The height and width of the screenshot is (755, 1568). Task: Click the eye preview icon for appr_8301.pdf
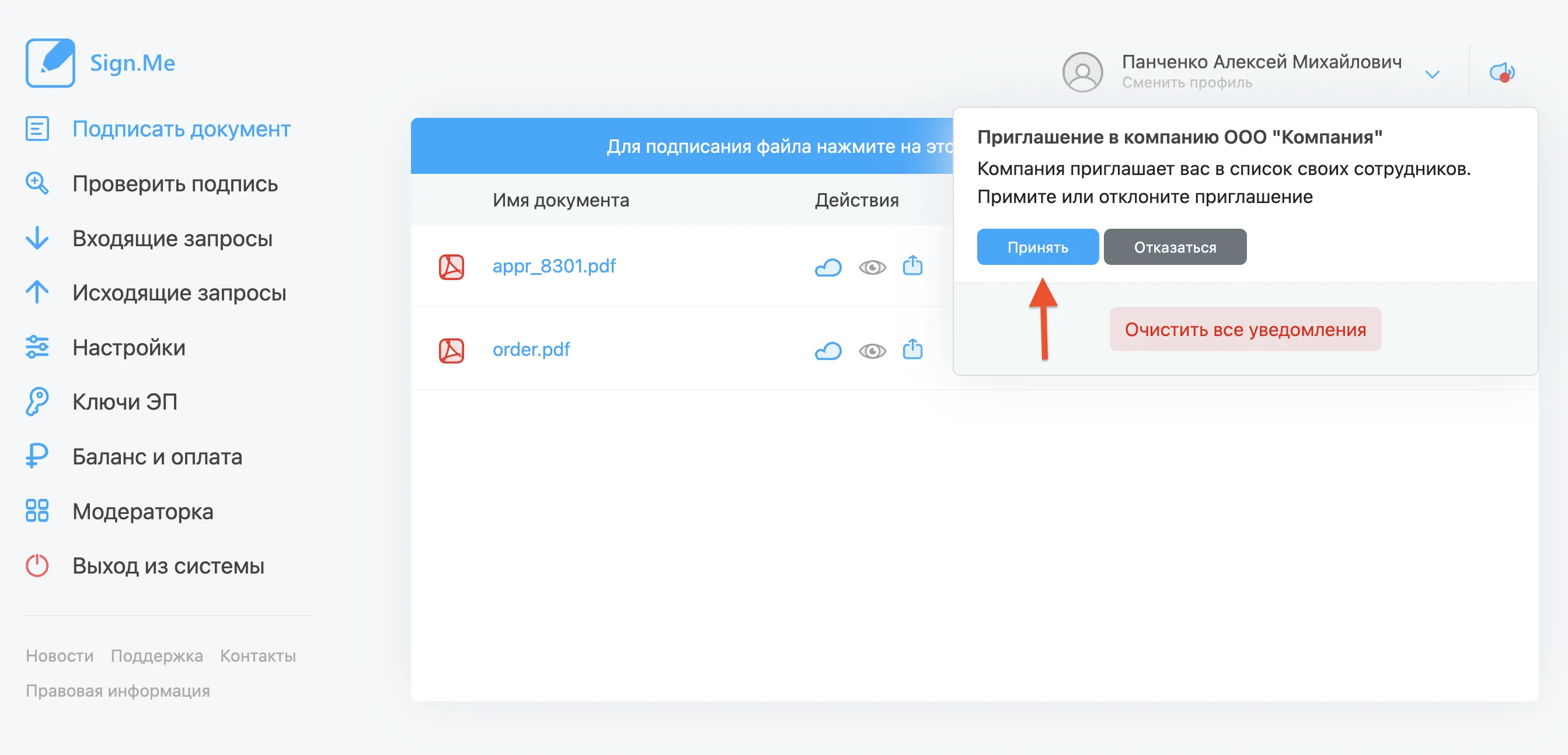click(872, 267)
